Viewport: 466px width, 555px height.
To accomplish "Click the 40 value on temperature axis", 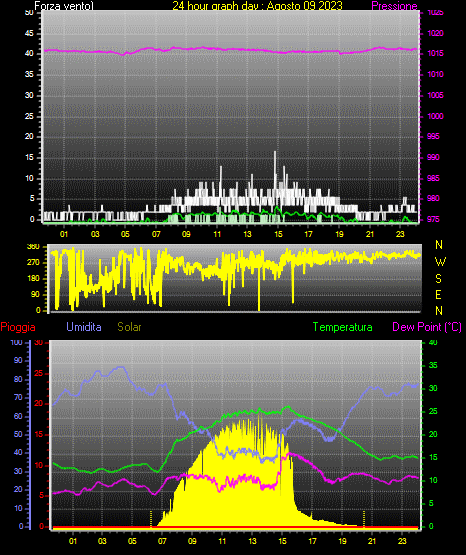I will coord(433,342).
